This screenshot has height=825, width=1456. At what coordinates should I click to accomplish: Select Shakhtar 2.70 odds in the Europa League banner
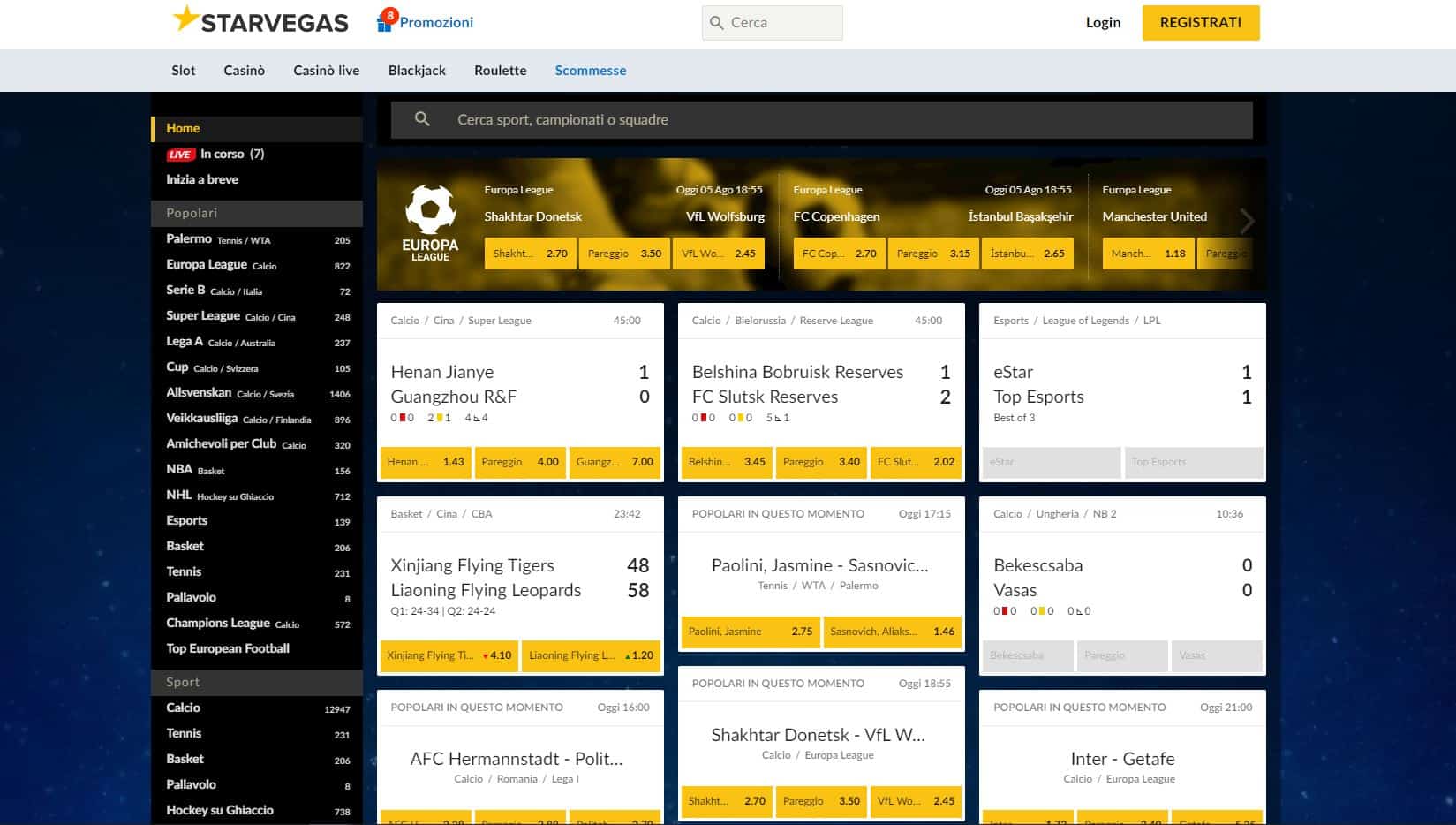531,254
